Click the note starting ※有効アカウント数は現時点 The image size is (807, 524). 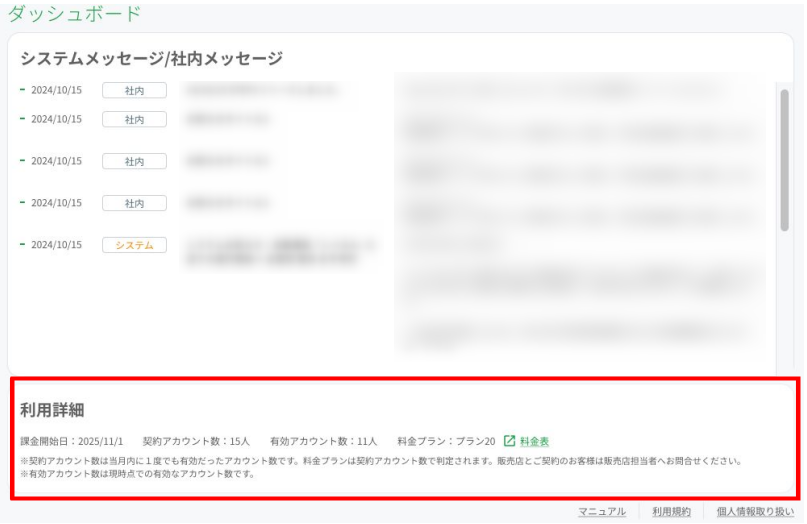(x=138, y=474)
